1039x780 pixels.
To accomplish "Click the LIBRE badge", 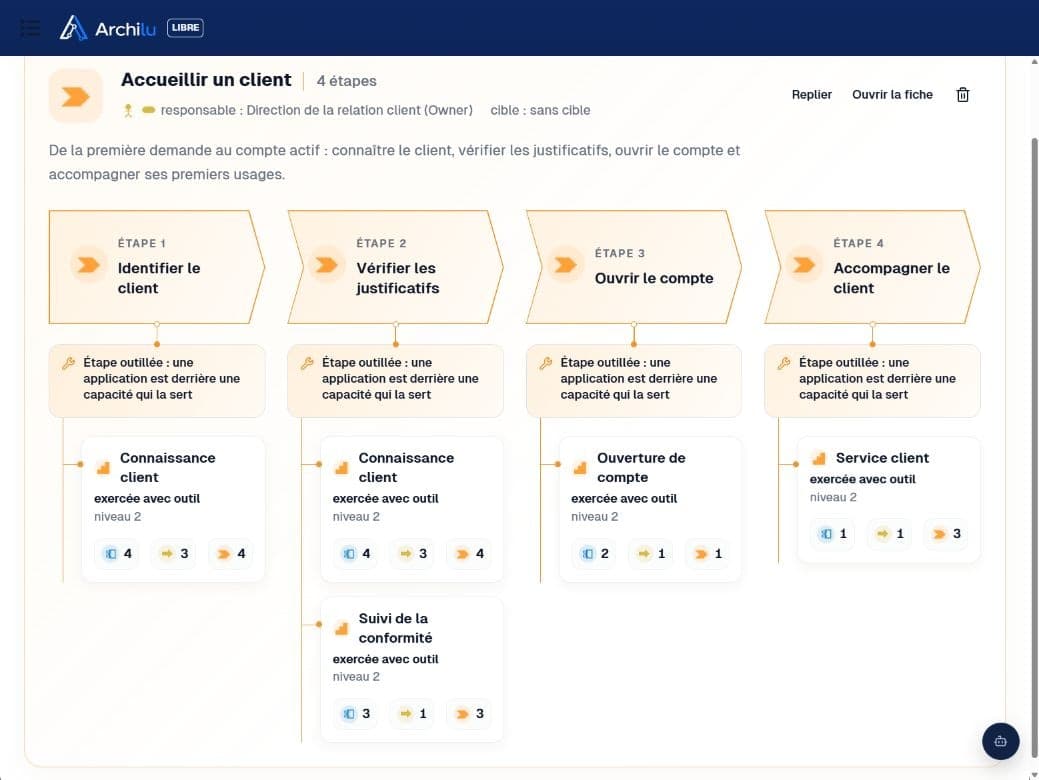I will pos(185,28).
